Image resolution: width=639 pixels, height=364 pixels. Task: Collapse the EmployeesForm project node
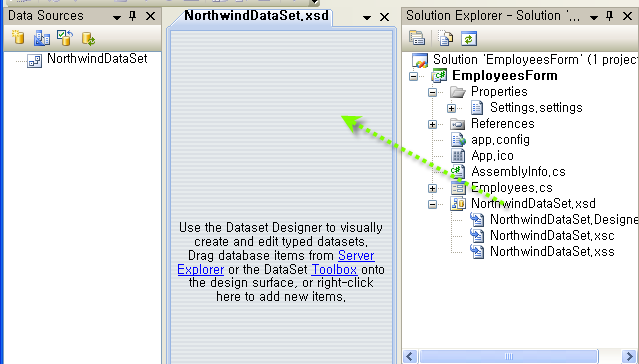tap(414, 76)
